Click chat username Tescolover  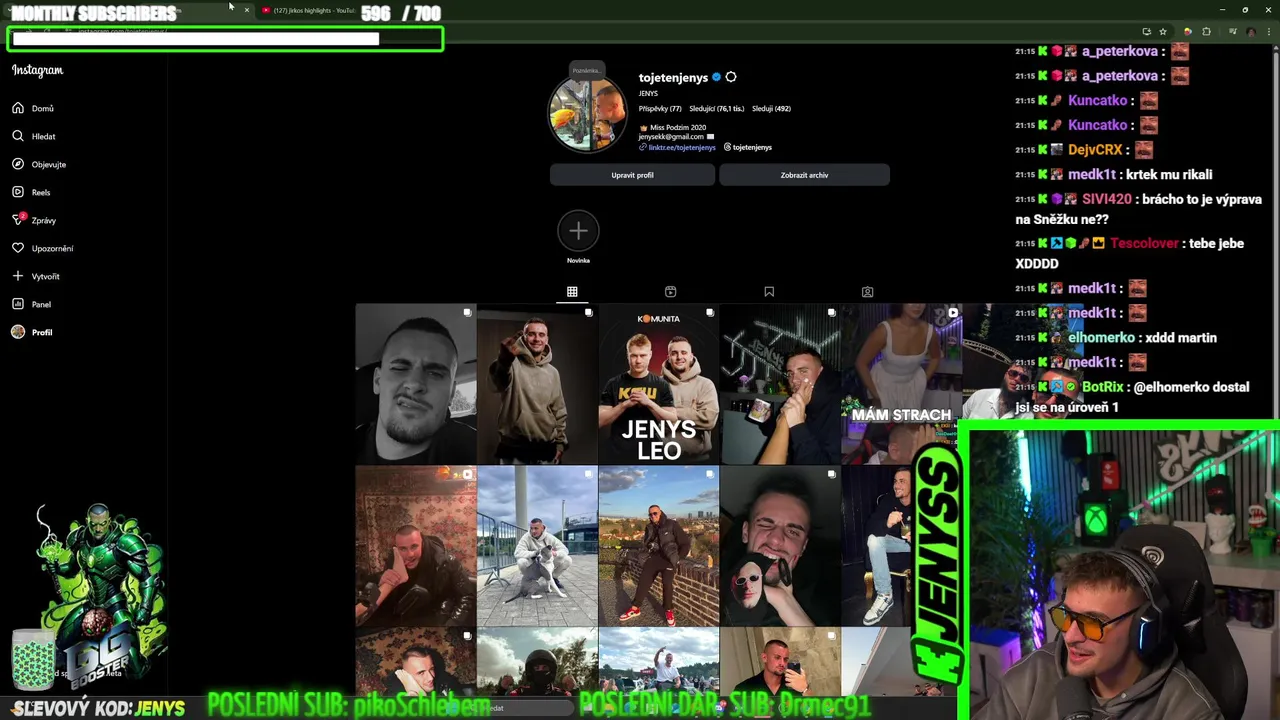(1144, 243)
